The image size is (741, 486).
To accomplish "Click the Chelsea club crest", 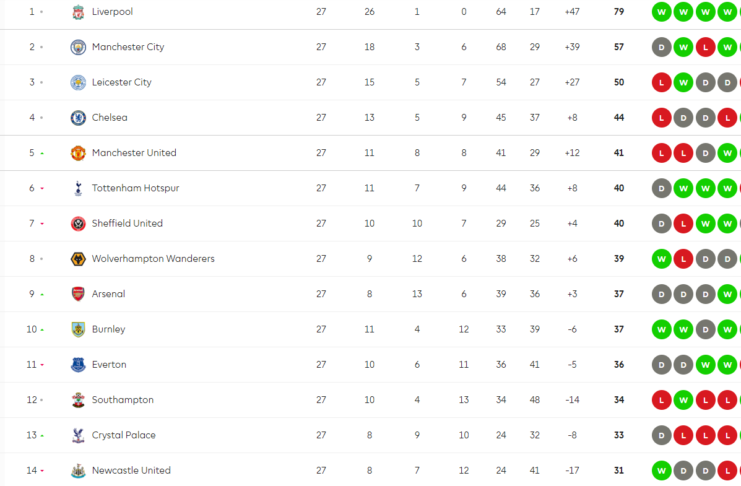I will (x=78, y=118).
